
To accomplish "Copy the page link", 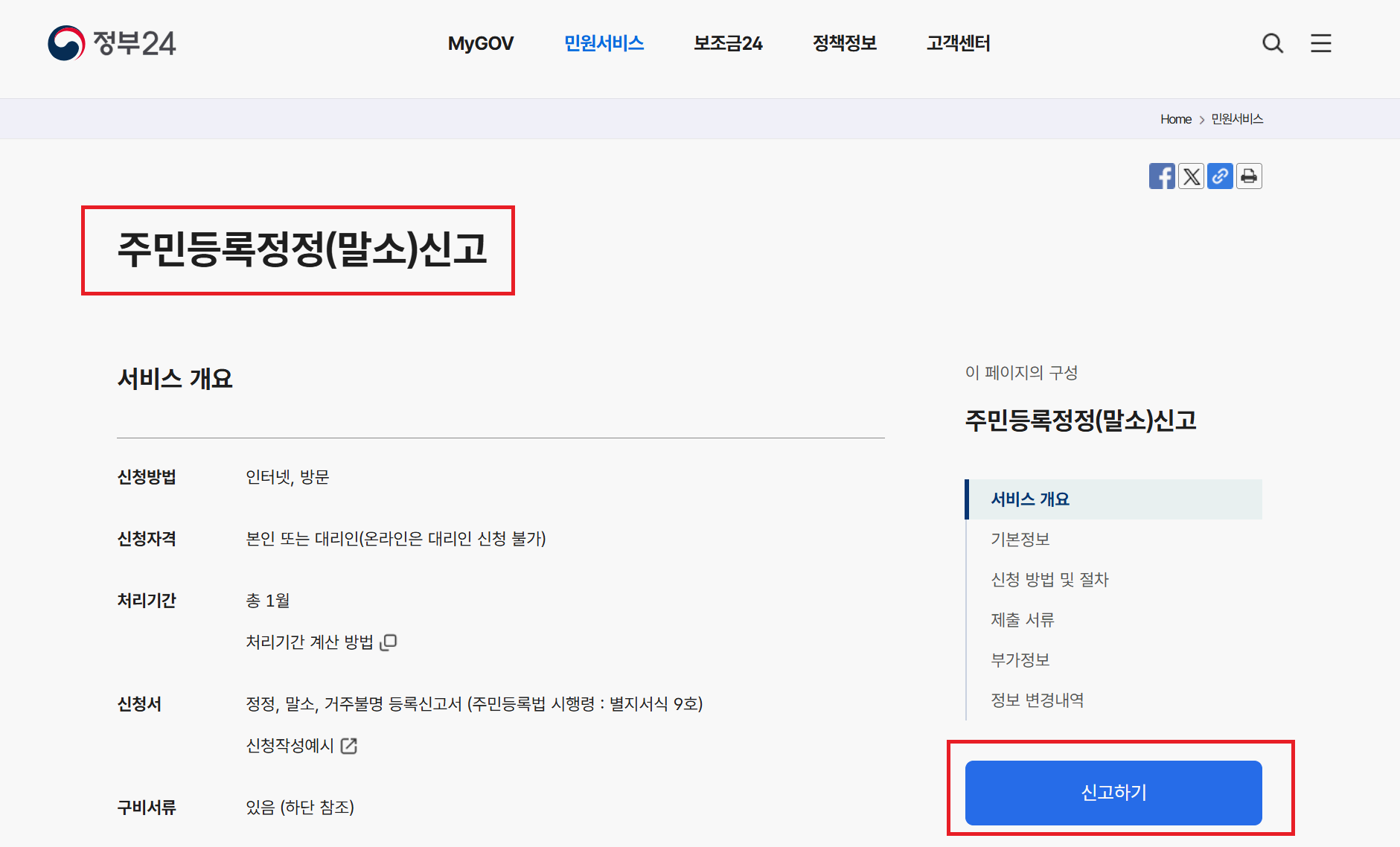I will 1220,176.
